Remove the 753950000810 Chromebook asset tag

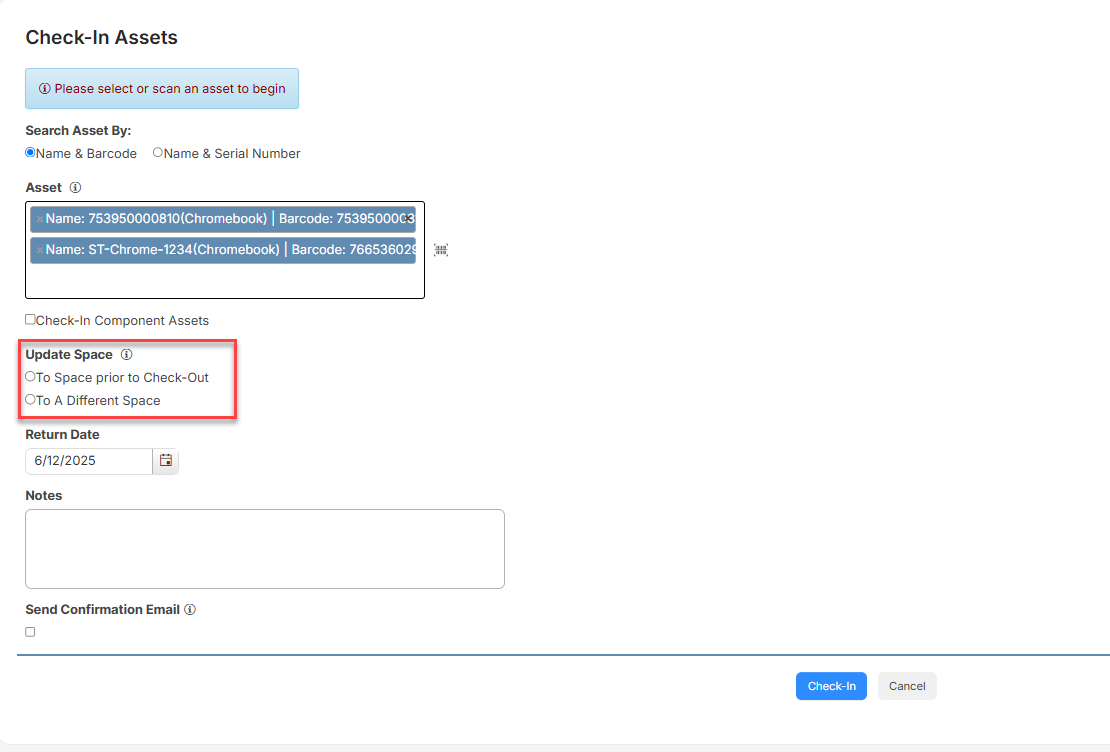(37, 219)
